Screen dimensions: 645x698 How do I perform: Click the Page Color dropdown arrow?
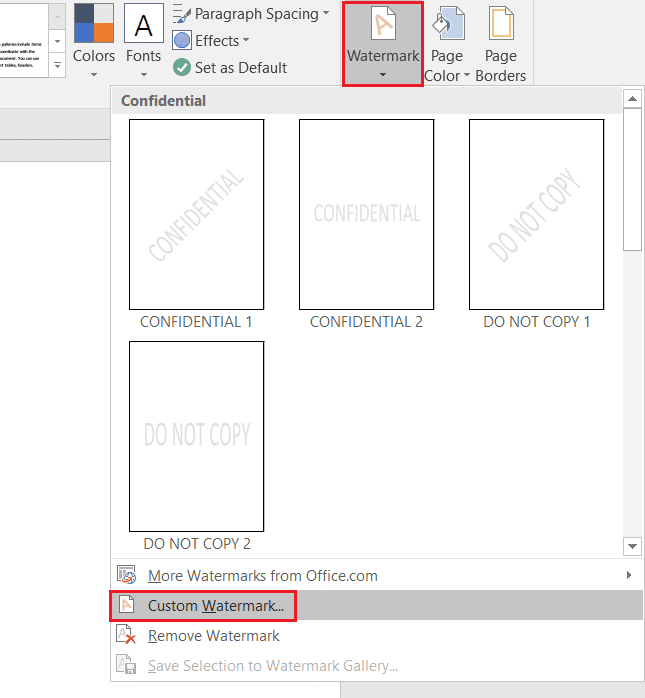(x=467, y=75)
